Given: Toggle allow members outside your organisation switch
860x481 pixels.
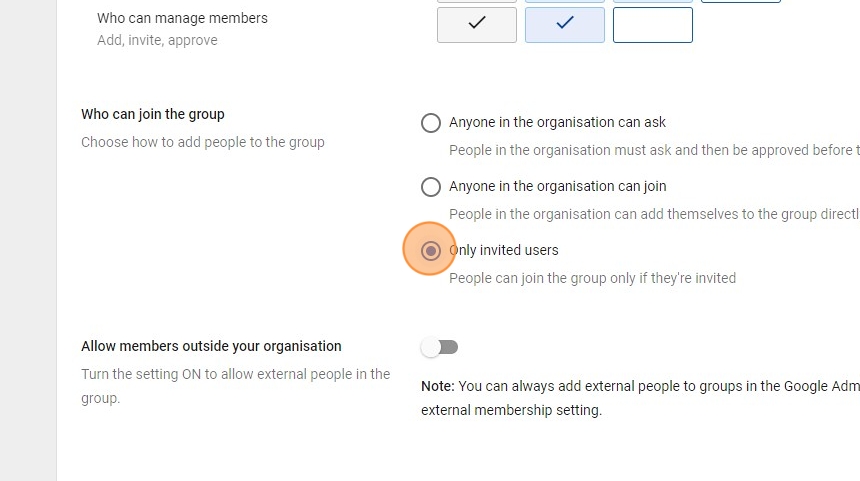Looking at the screenshot, I should tap(440, 347).
